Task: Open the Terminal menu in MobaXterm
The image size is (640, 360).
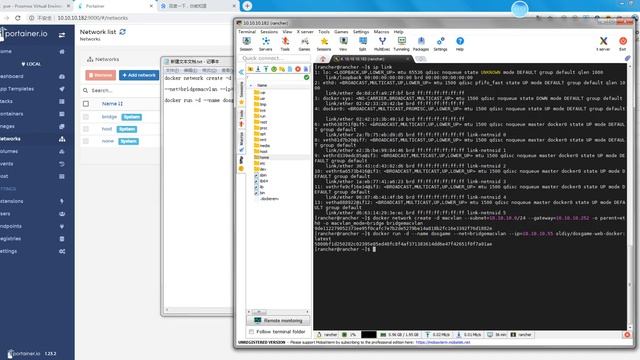Action: [x=247, y=31]
